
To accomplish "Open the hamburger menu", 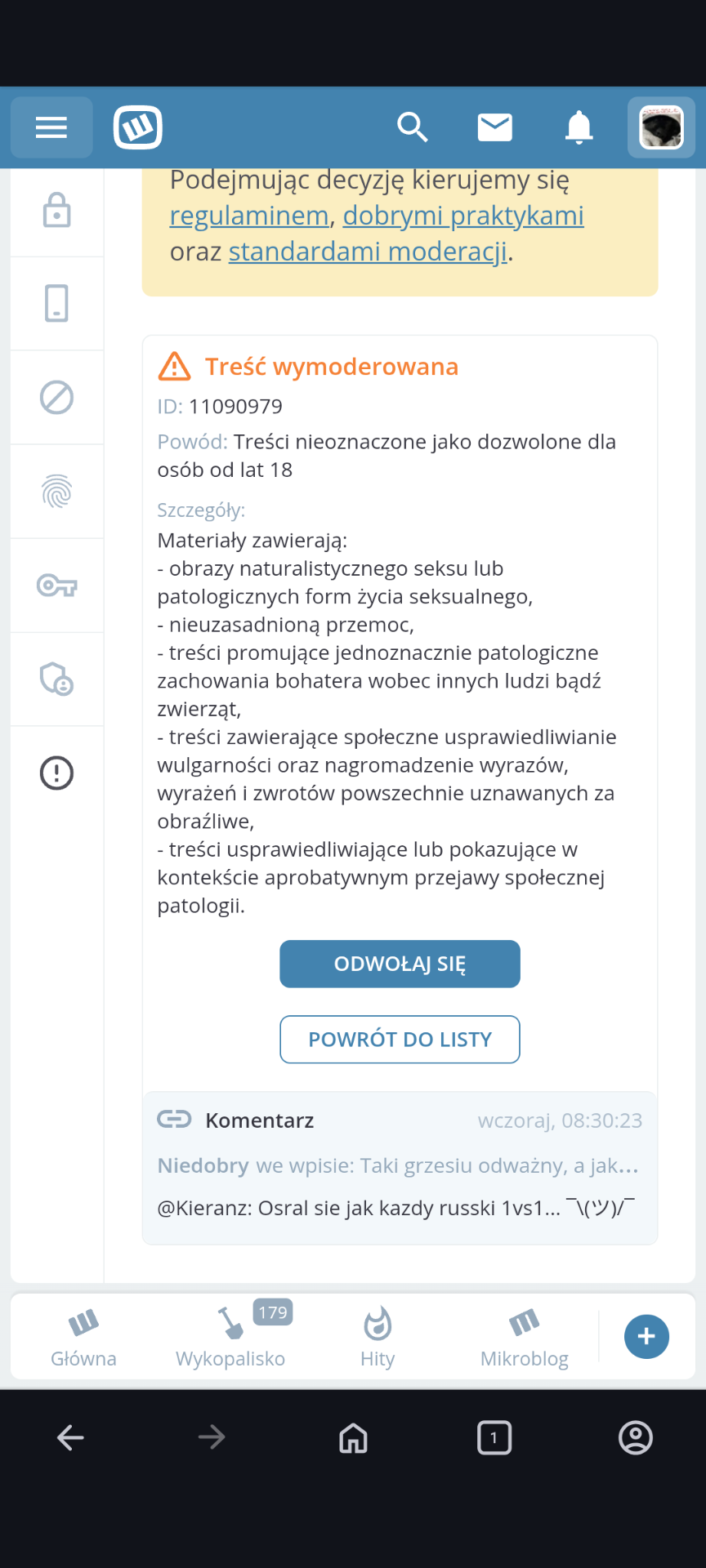I will (51, 127).
